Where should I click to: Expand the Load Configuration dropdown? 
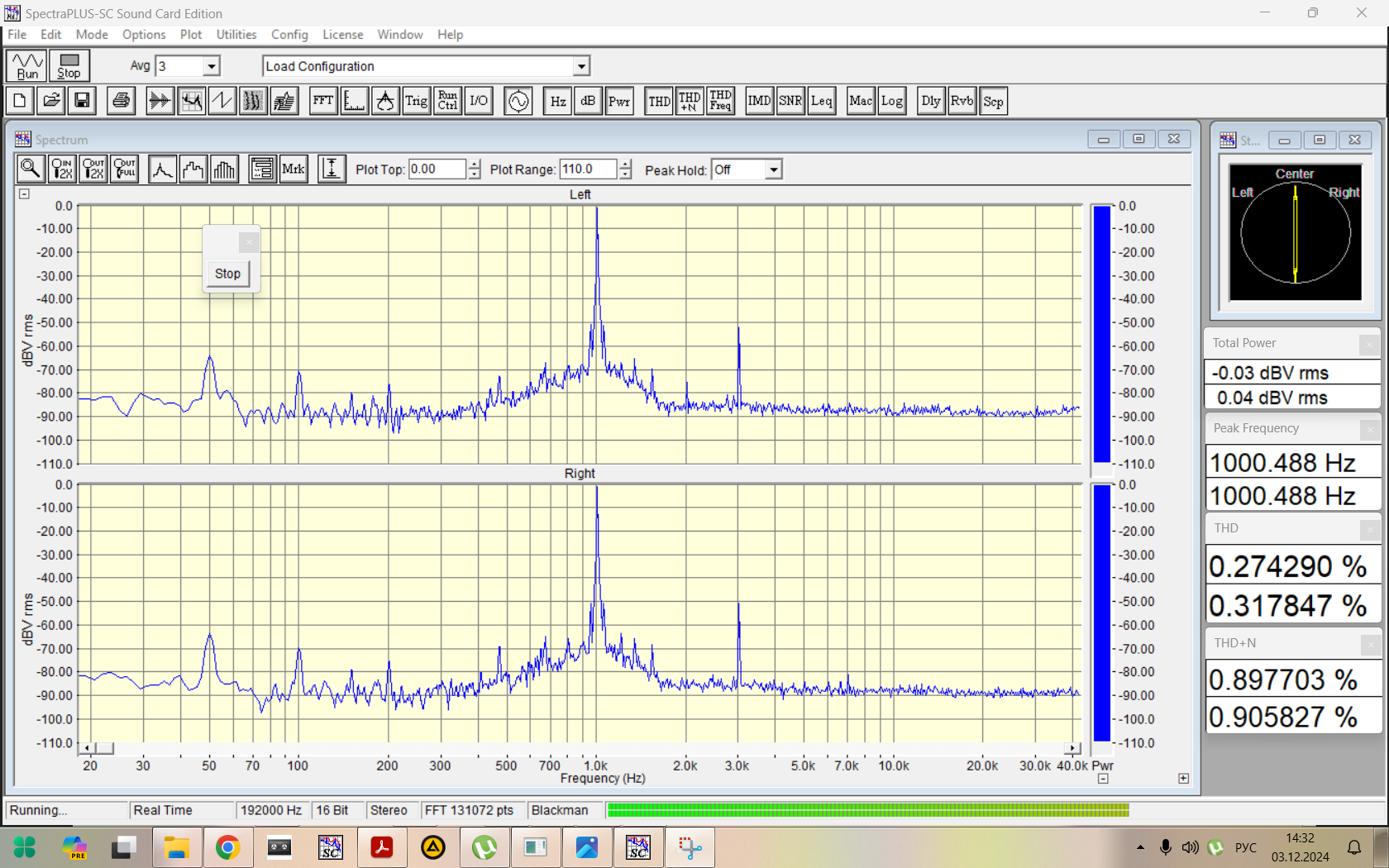click(x=581, y=66)
